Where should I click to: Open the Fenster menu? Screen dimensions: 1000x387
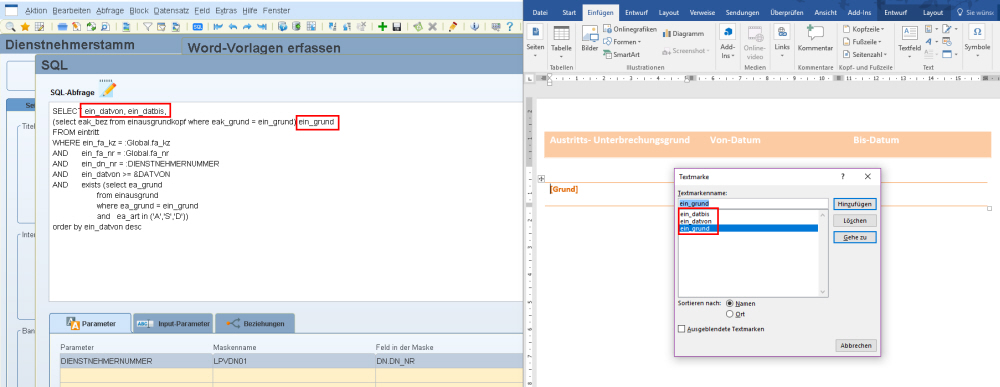click(x=276, y=11)
